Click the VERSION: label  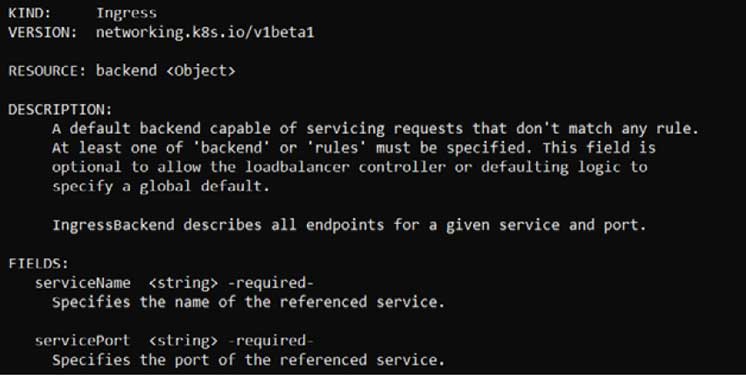pos(42,32)
